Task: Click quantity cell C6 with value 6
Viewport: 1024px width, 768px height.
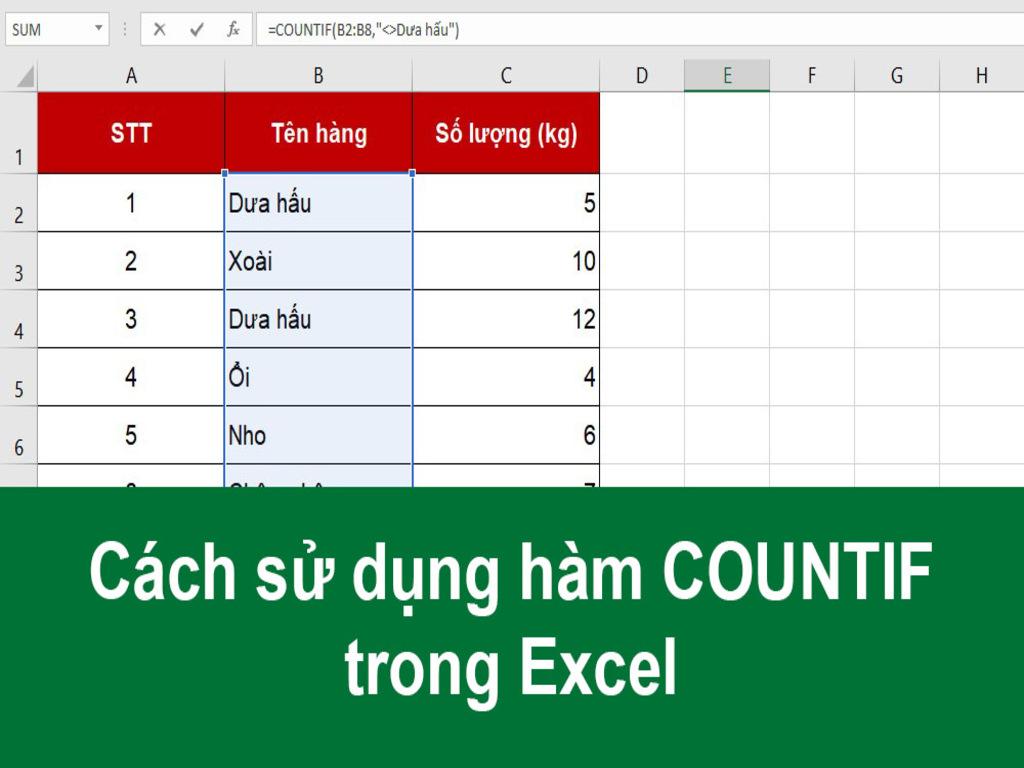Action: coord(506,435)
